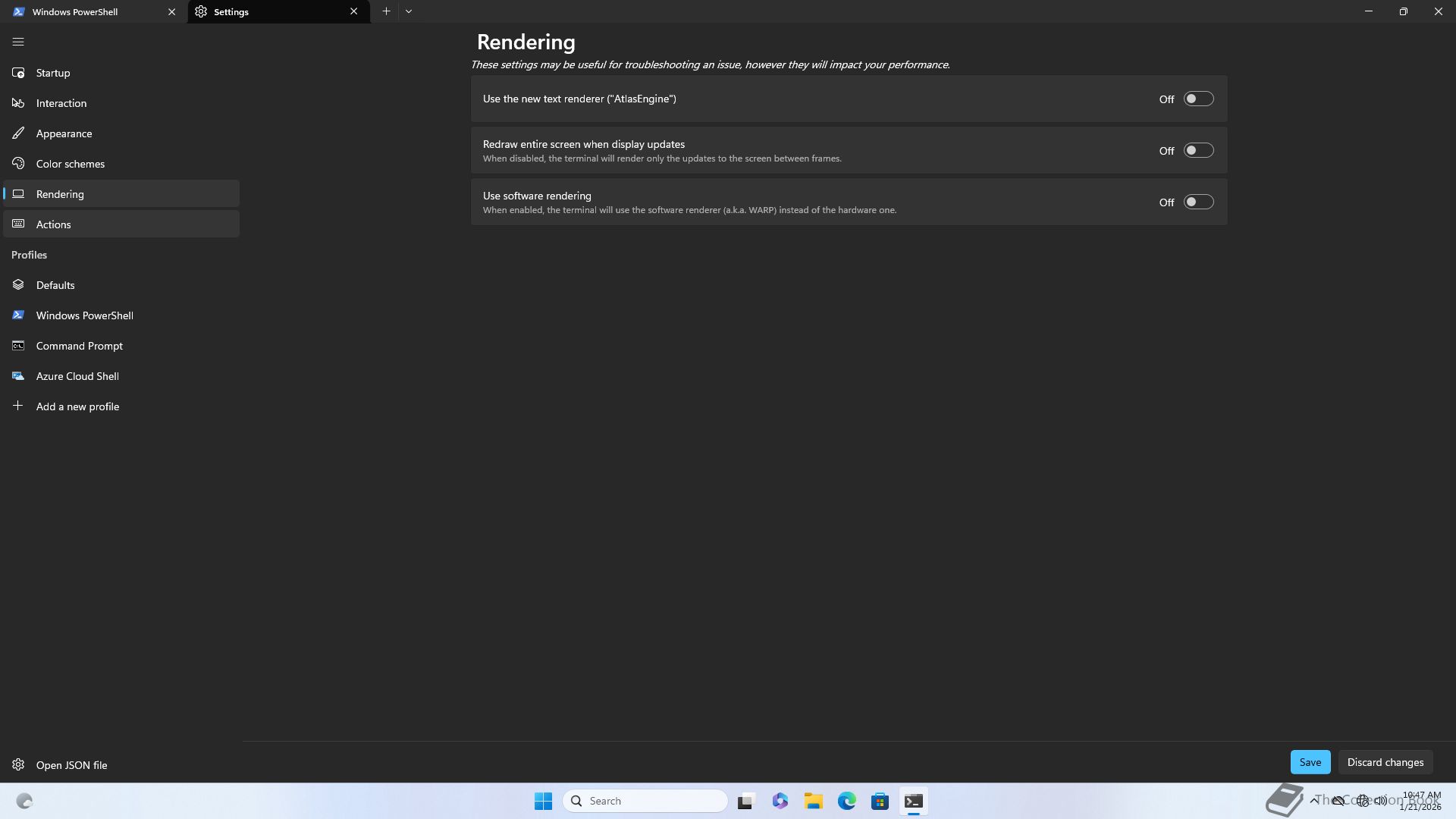Show hidden system tray icons chevron
1456x819 pixels.
1314,801
